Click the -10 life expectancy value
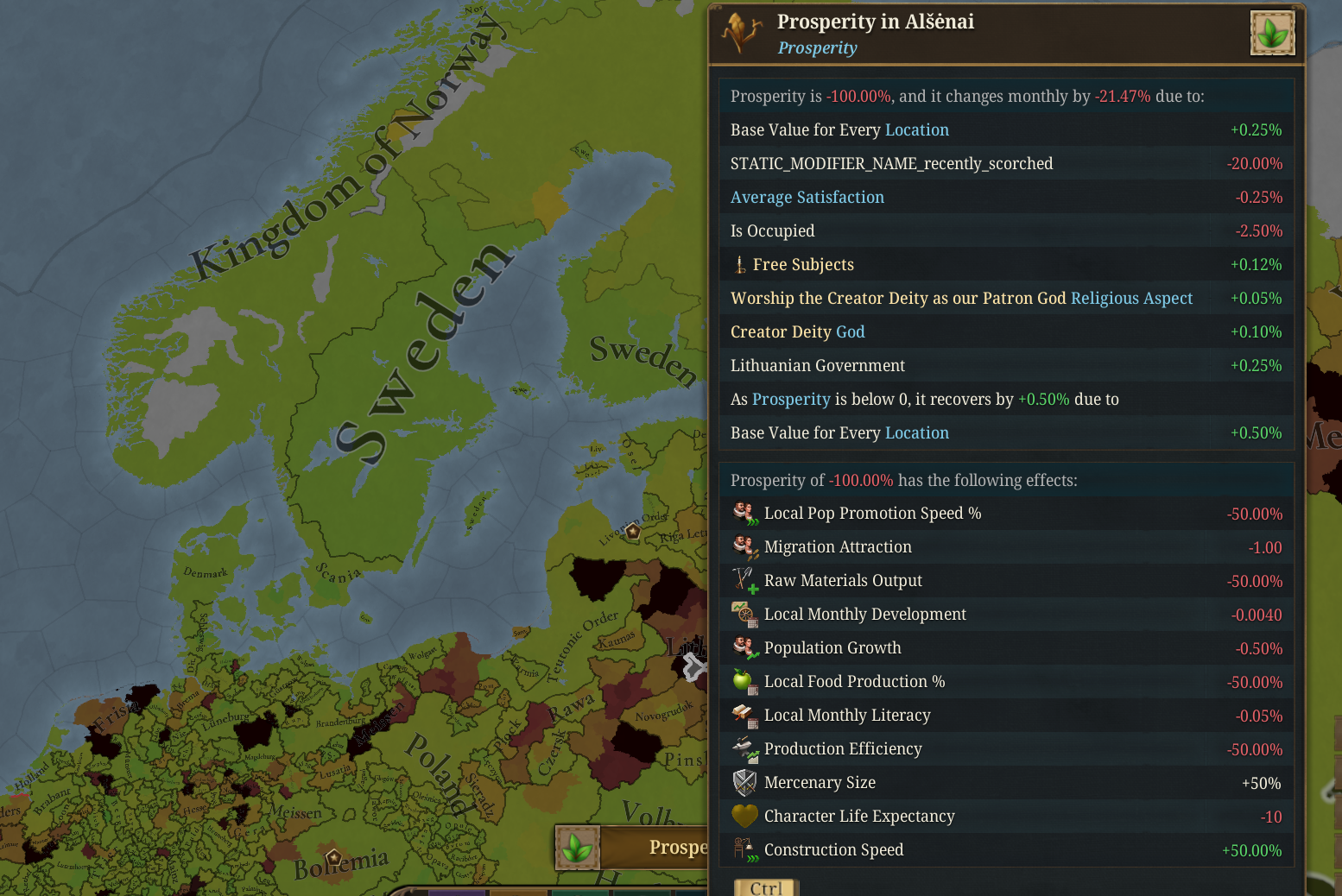The image size is (1342, 896). tap(1271, 817)
